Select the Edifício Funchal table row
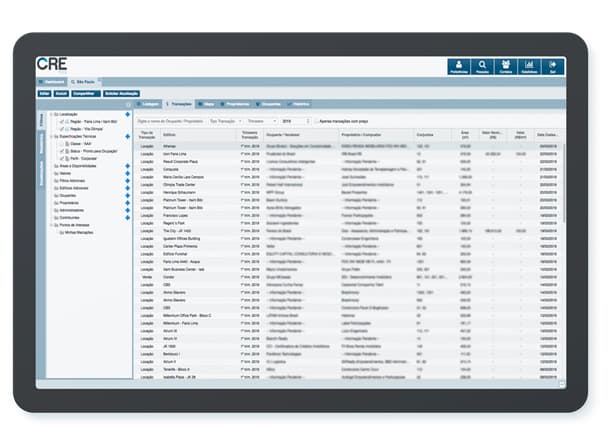This screenshot has height=441, width=615. [x=349, y=254]
